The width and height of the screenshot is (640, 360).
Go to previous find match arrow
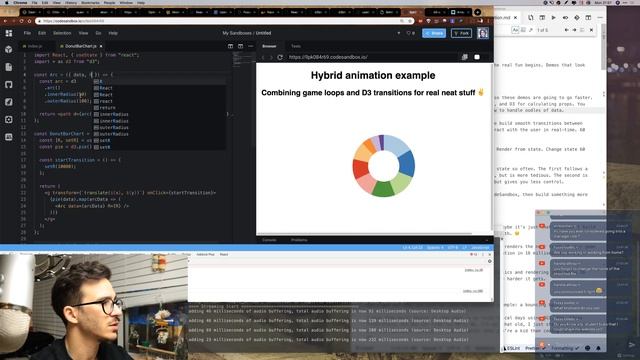click(567, 30)
